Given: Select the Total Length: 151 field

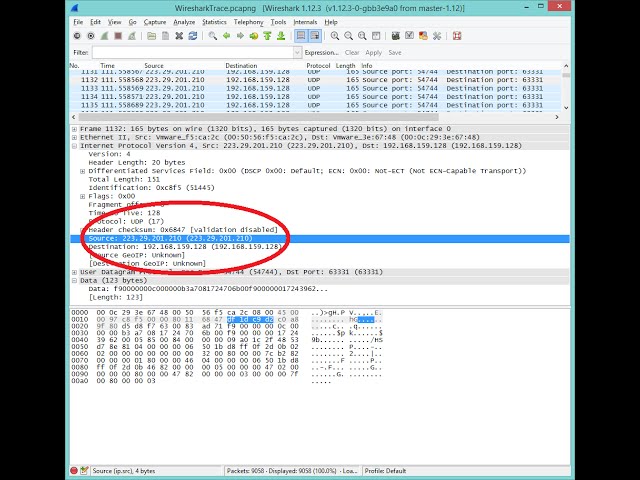Looking at the screenshot, I should (x=124, y=180).
